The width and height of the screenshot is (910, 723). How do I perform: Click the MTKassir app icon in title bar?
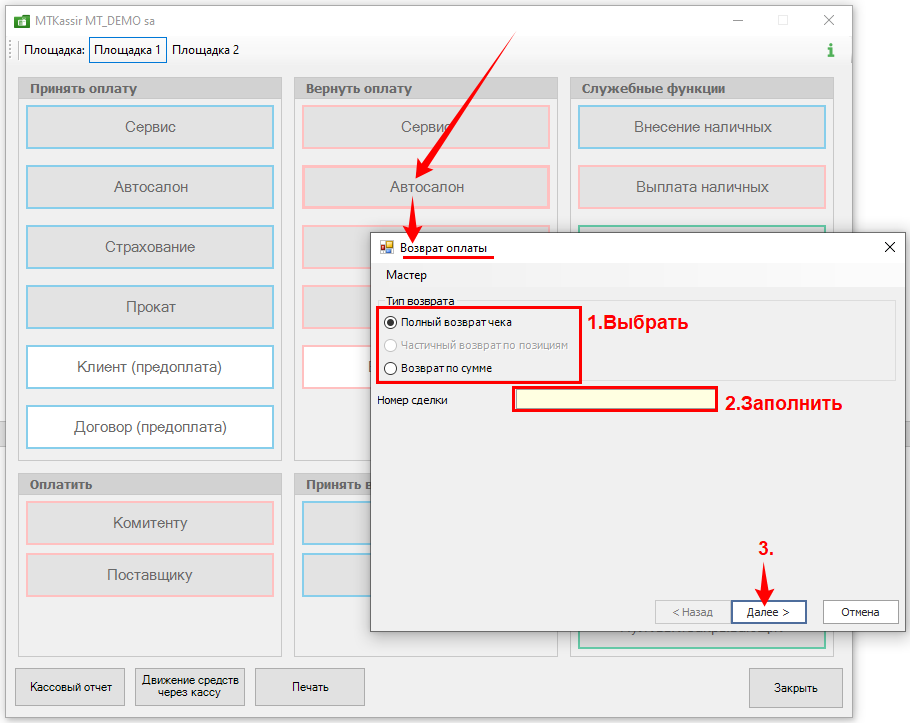(21, 20)
